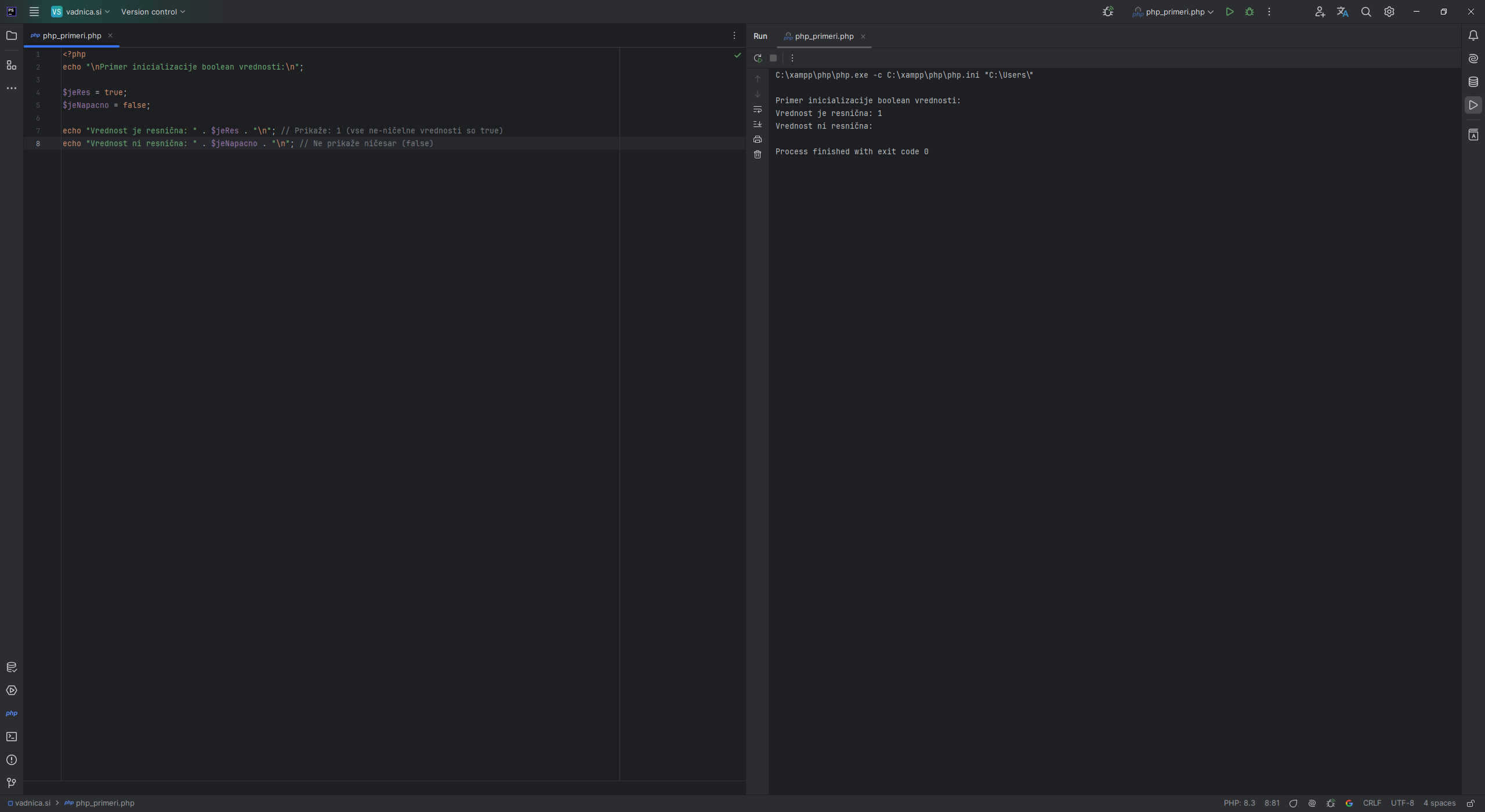
Task: Open the Database tool window on right sidebar
Action: tap(1473, 82)
